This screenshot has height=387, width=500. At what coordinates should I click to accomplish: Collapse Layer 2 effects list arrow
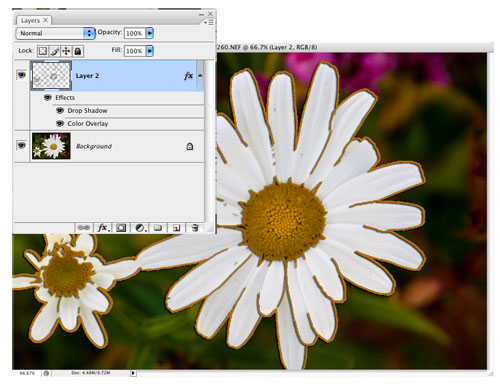point(200,76)
